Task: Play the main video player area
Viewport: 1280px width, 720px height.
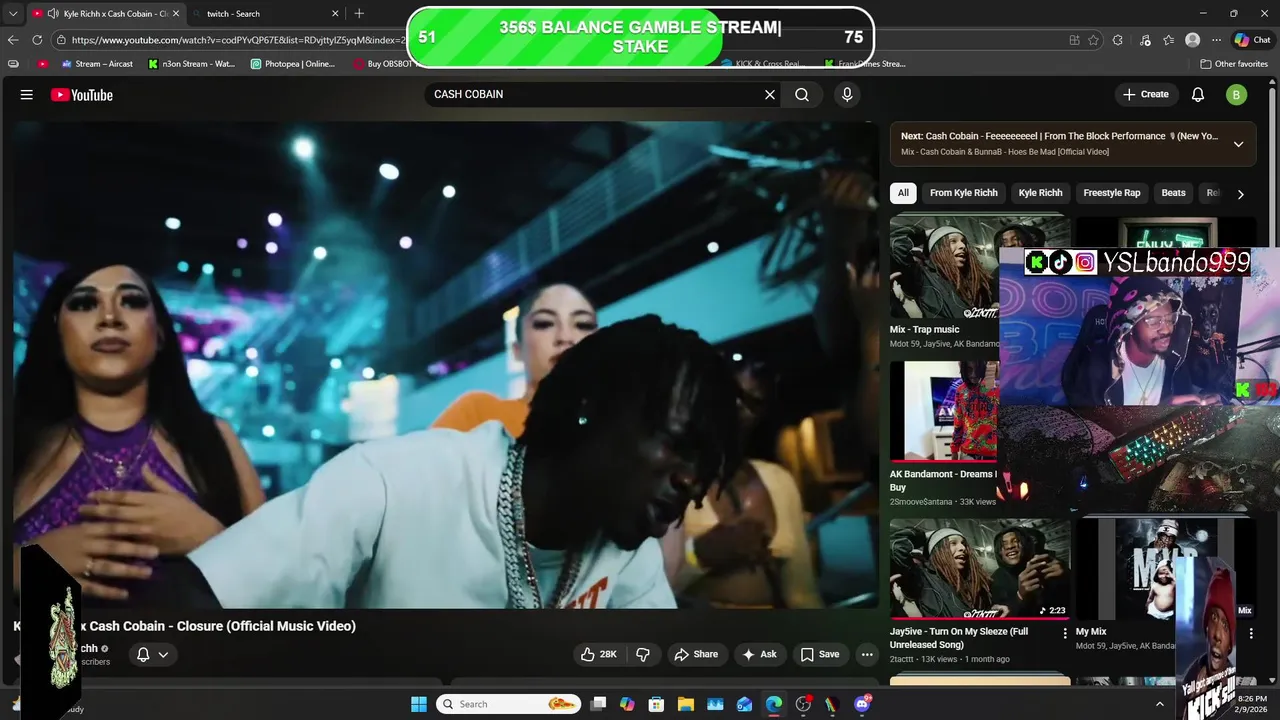Action: (445, 365)
